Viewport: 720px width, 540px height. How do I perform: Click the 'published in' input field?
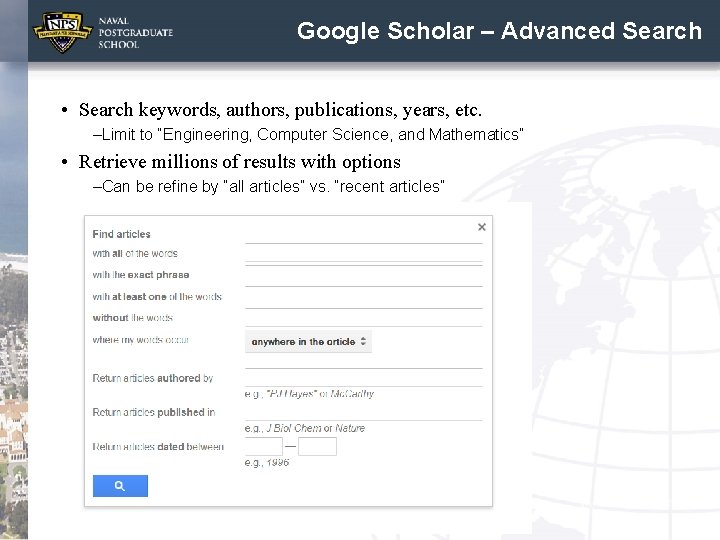click(x=364, y=412)
